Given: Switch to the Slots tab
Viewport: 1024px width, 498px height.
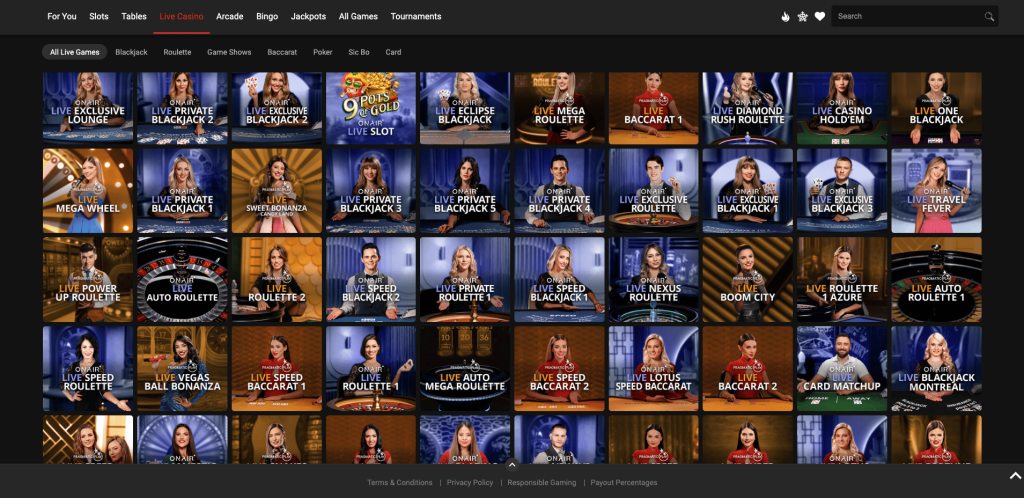Looking at the screenshot, I should click(x=99, y=17).
